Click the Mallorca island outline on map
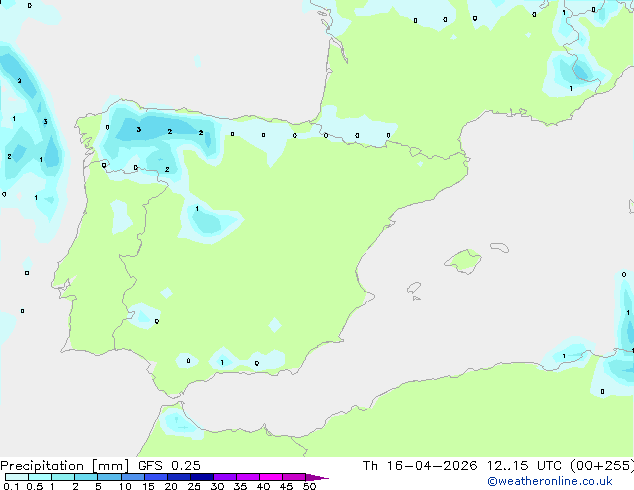Image resolution: width=634 pixels, height=490 pixels. 463,262
